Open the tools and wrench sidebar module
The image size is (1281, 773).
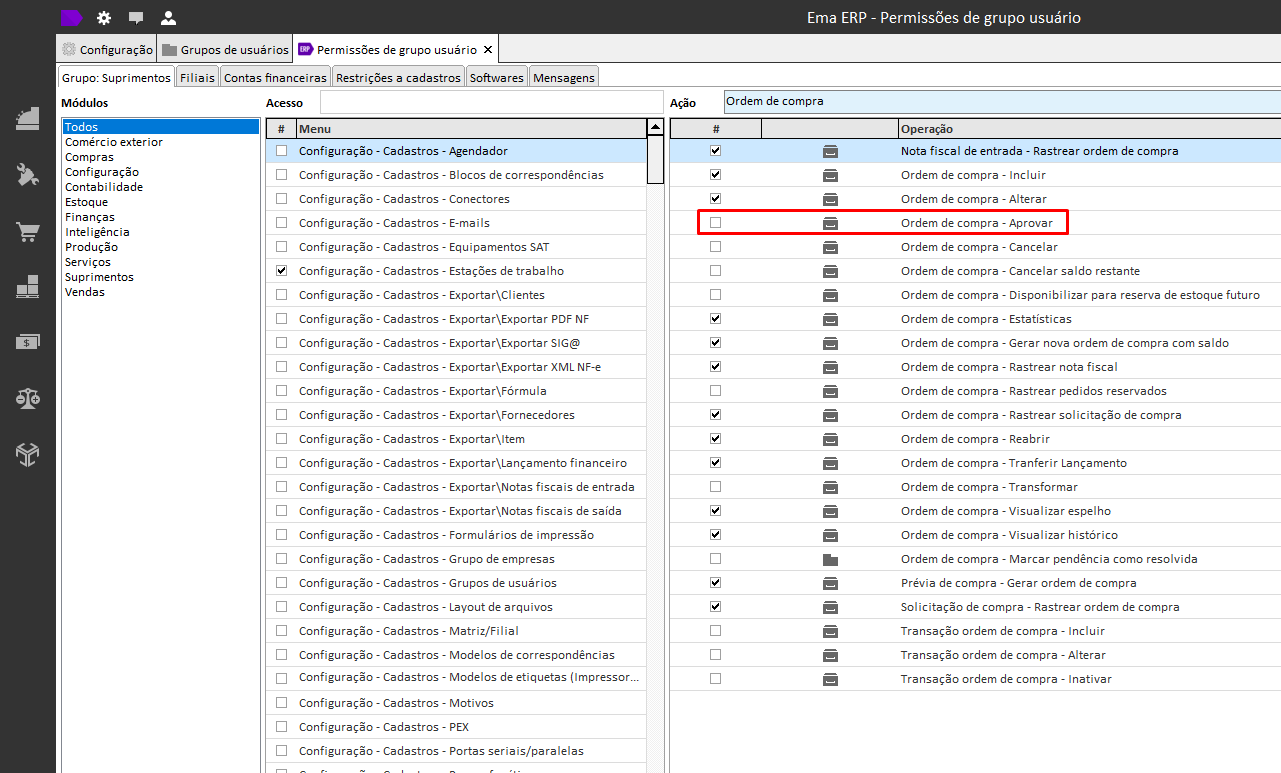27,175
